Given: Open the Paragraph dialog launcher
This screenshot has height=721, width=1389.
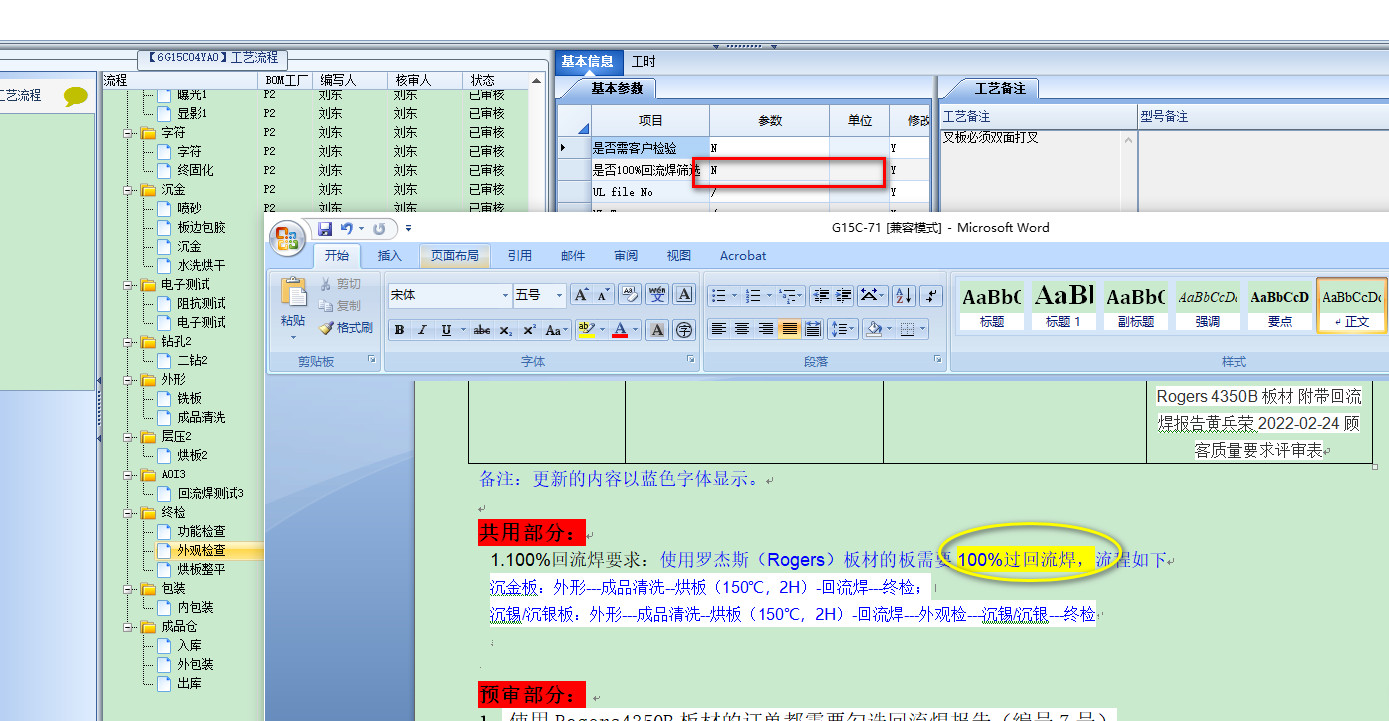Looking at the screenshot, I should click(x=938, y=359).
